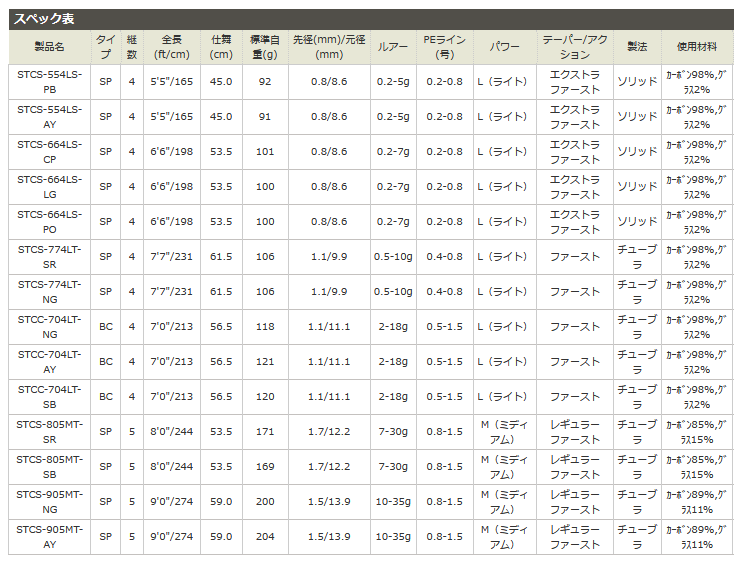Click length 7'7"/231 in STCS-774LT-SR row
The image size is (743, 562).
pos(172,257)
